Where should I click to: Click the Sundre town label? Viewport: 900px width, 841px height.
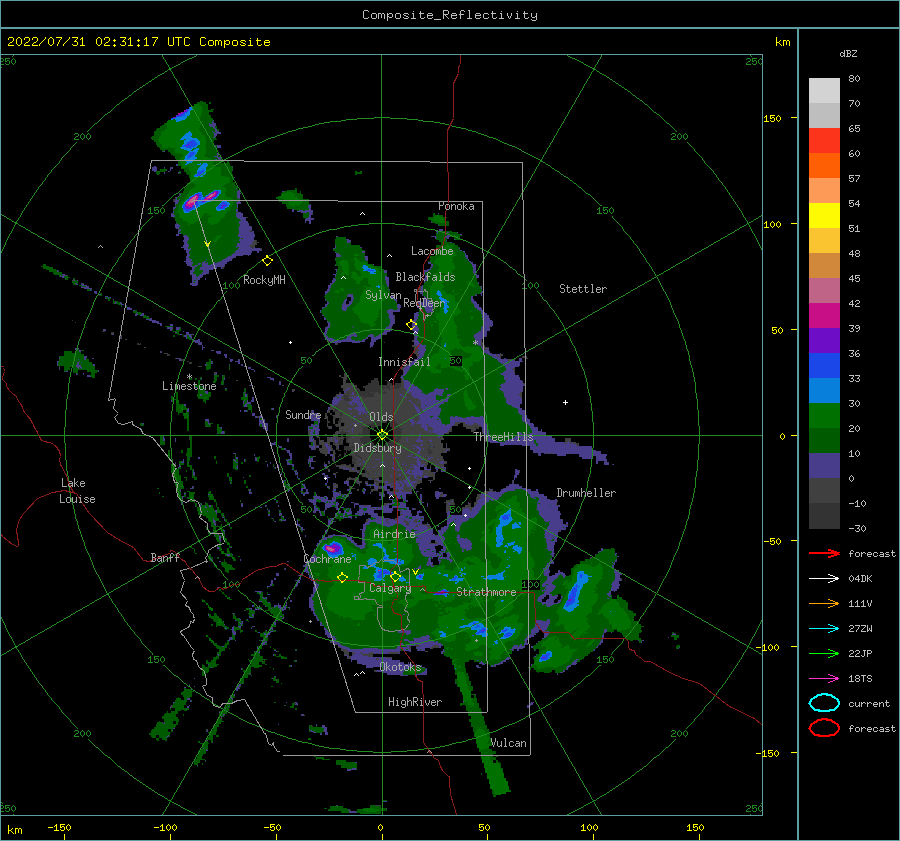pyautogui.click(x=303, y=414)
